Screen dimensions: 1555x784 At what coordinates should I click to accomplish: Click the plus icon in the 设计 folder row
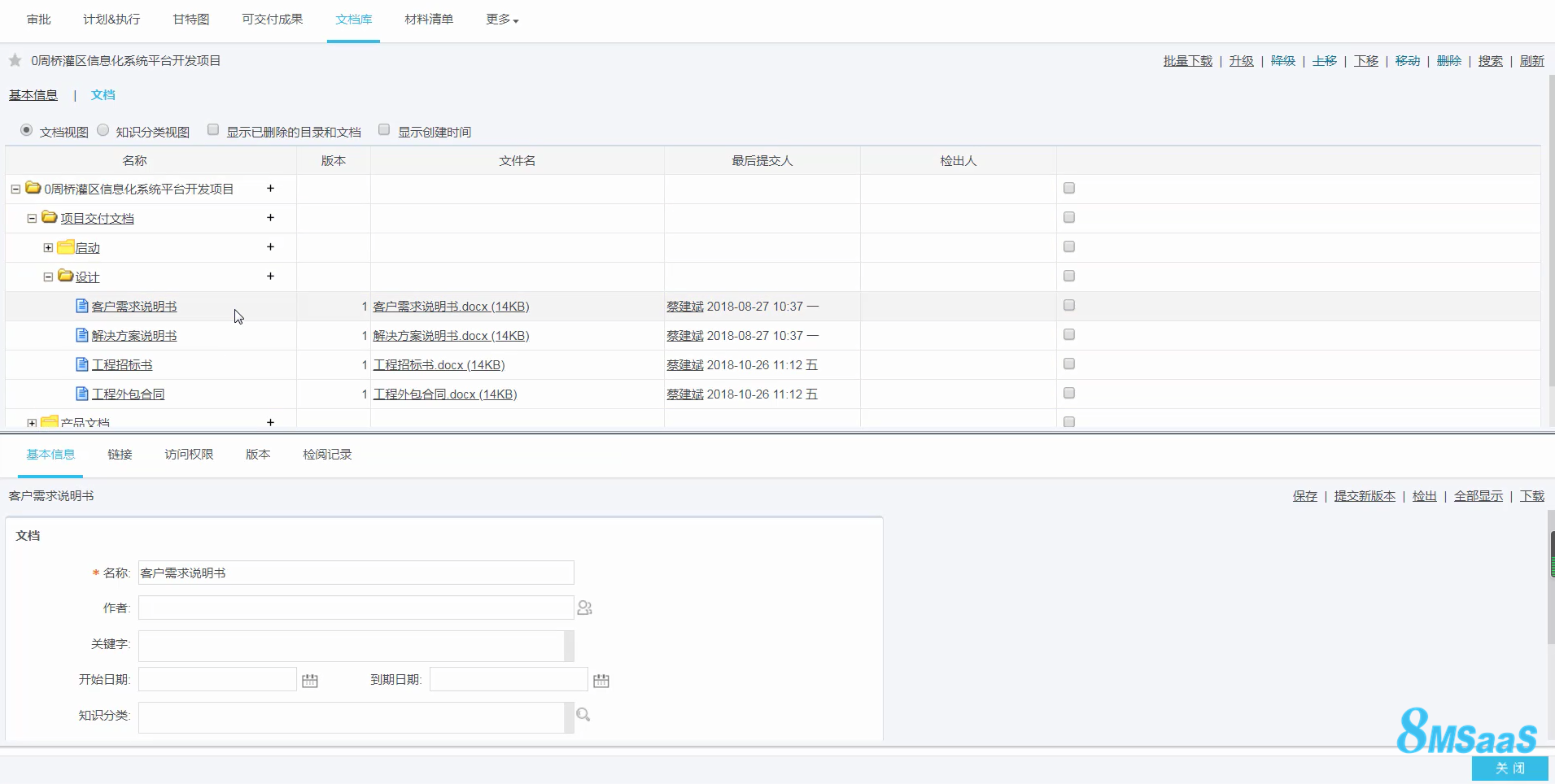click(x=270, y=277)
